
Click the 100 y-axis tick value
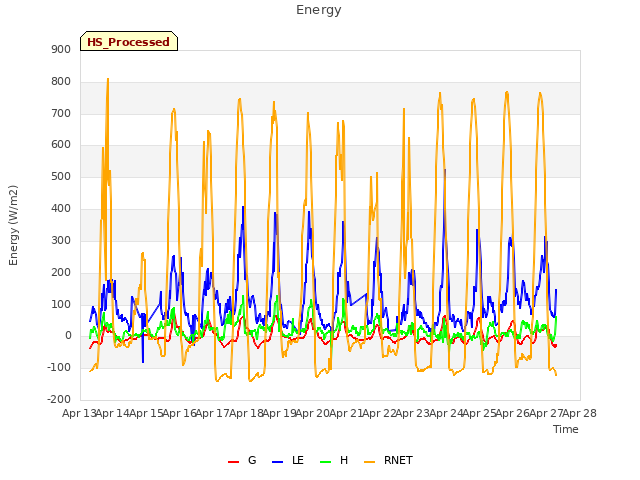[x=61, y=304]
